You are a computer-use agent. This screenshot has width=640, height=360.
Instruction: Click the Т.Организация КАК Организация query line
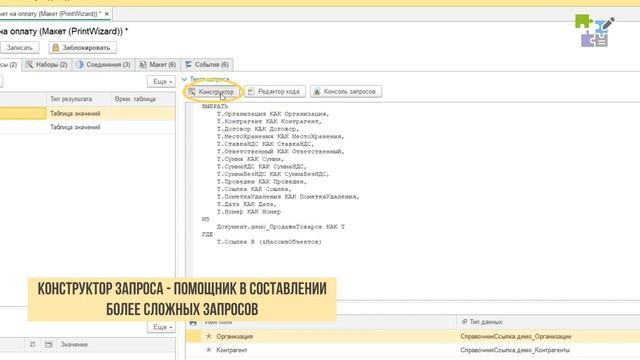point(273,114)
